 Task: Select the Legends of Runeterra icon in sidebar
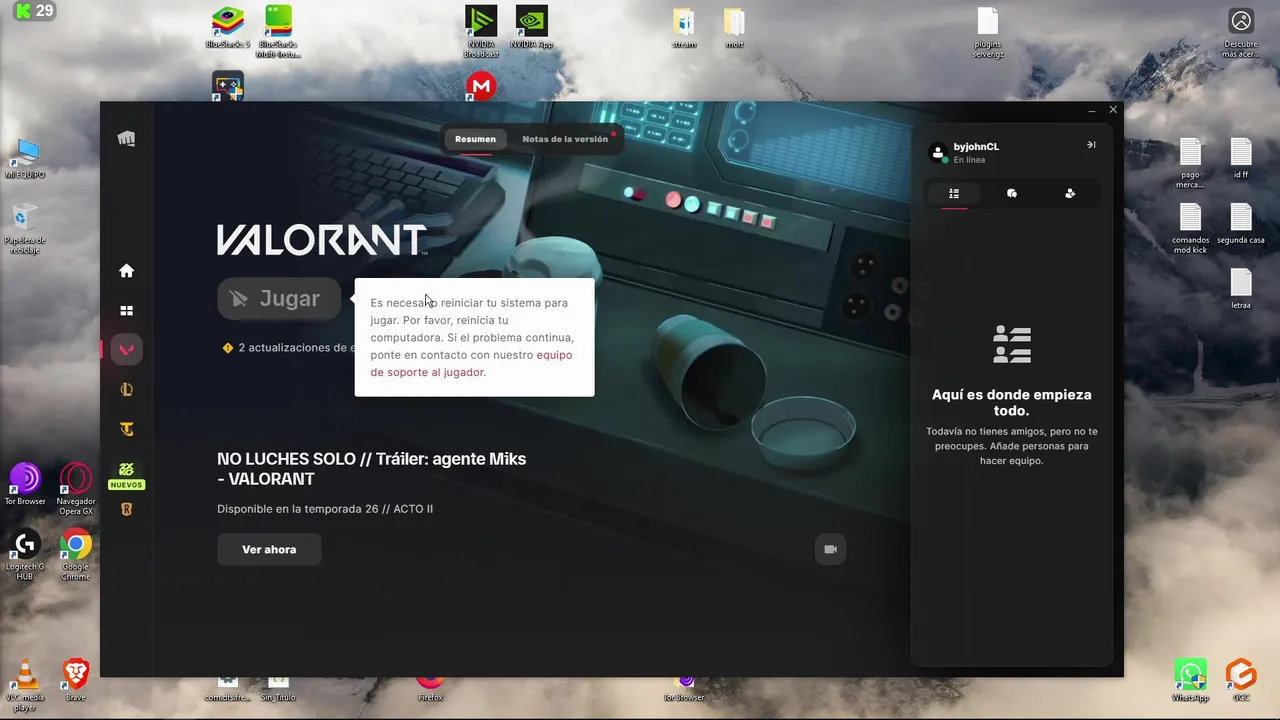[x=126, y=510]
